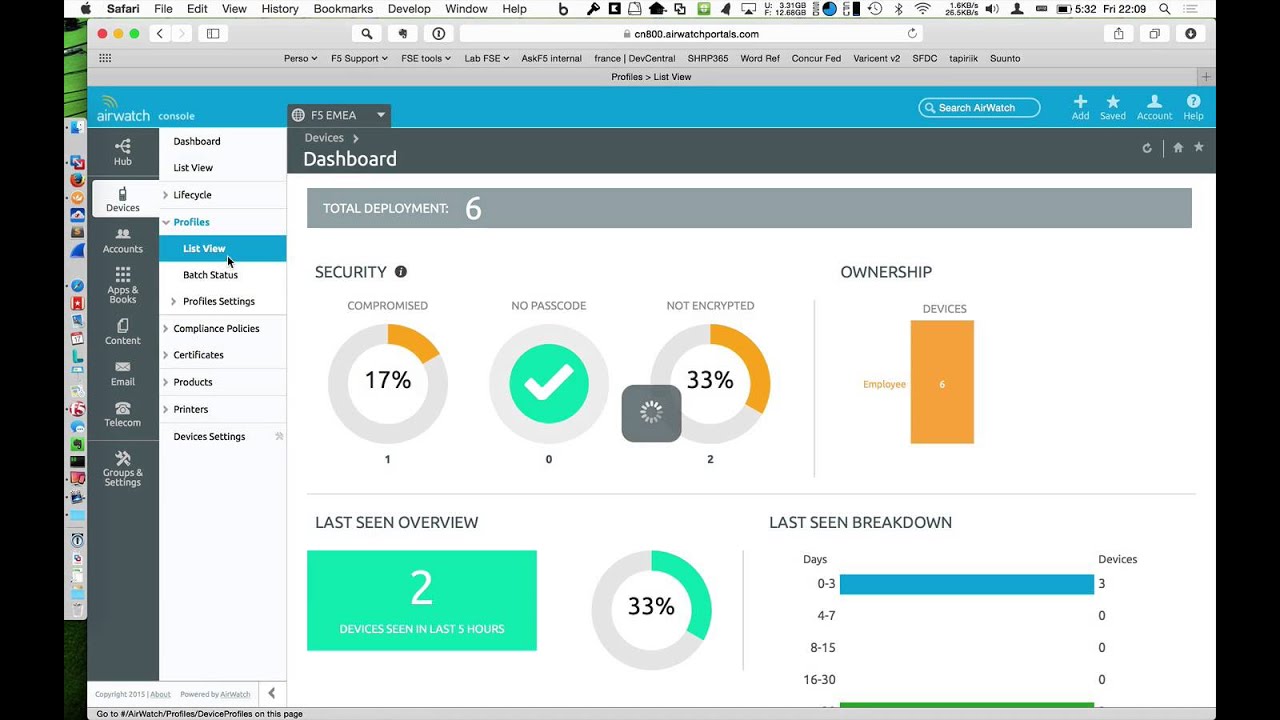
Task: Open the F5 Support bookmarks folder
Action: pos(359,58)
